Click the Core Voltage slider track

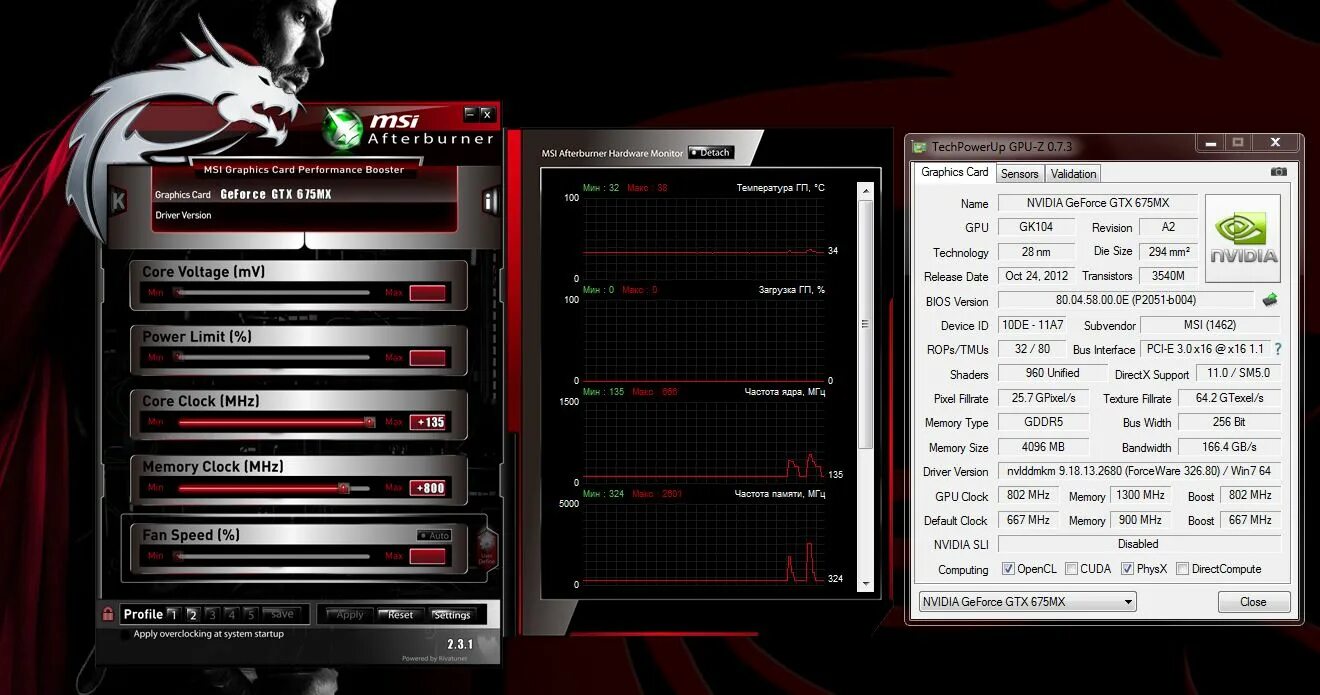(x=272, y=293)
